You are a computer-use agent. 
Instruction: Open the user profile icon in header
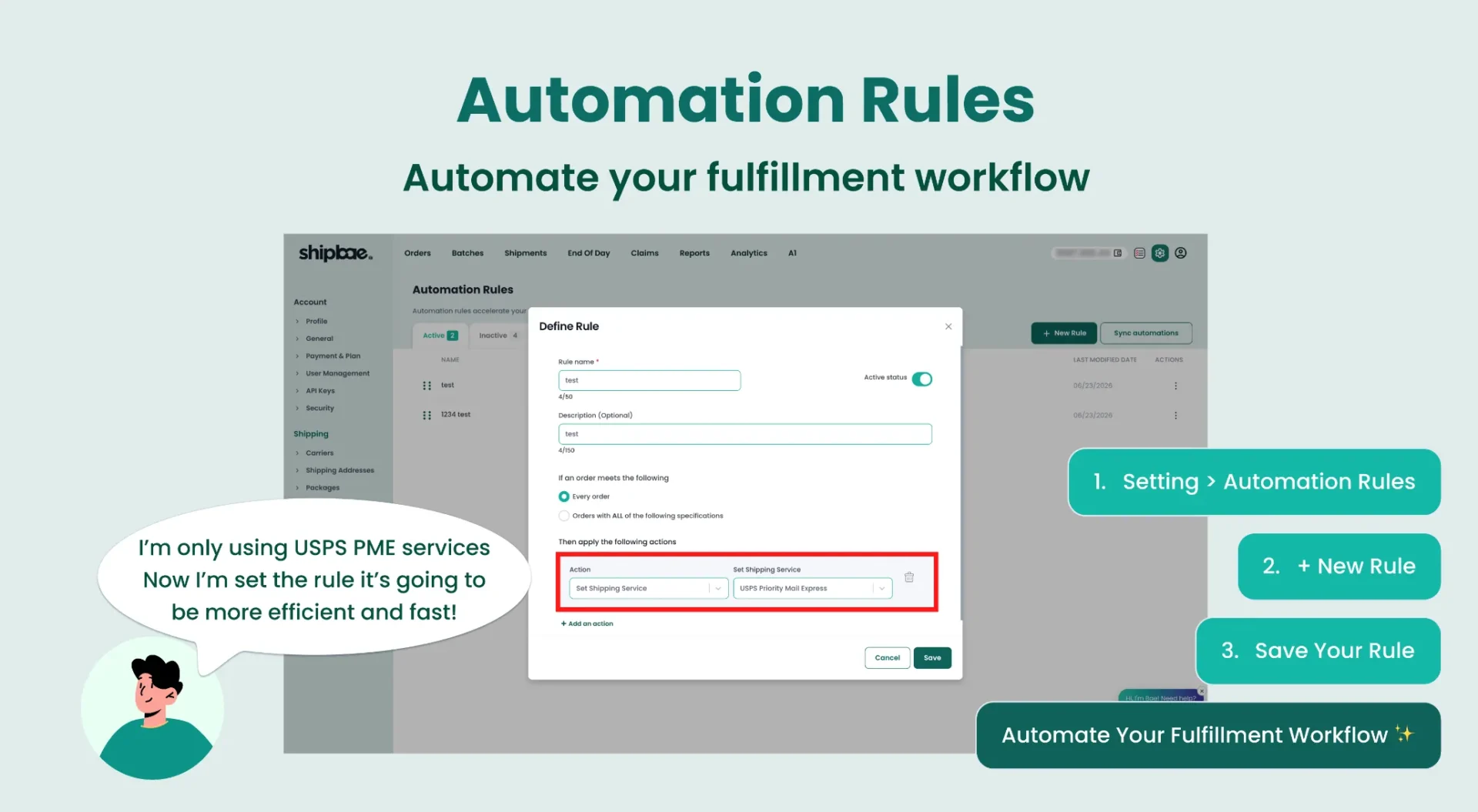click(1180, 253)
